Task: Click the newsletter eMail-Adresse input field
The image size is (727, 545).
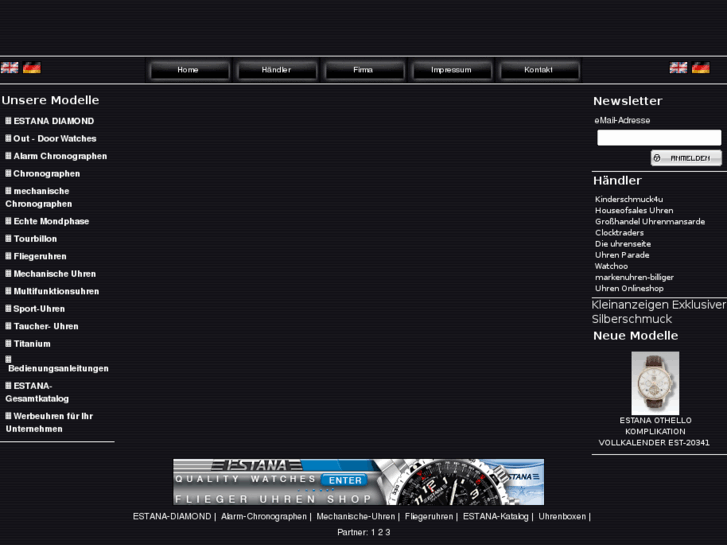Action: click(659, 138)
